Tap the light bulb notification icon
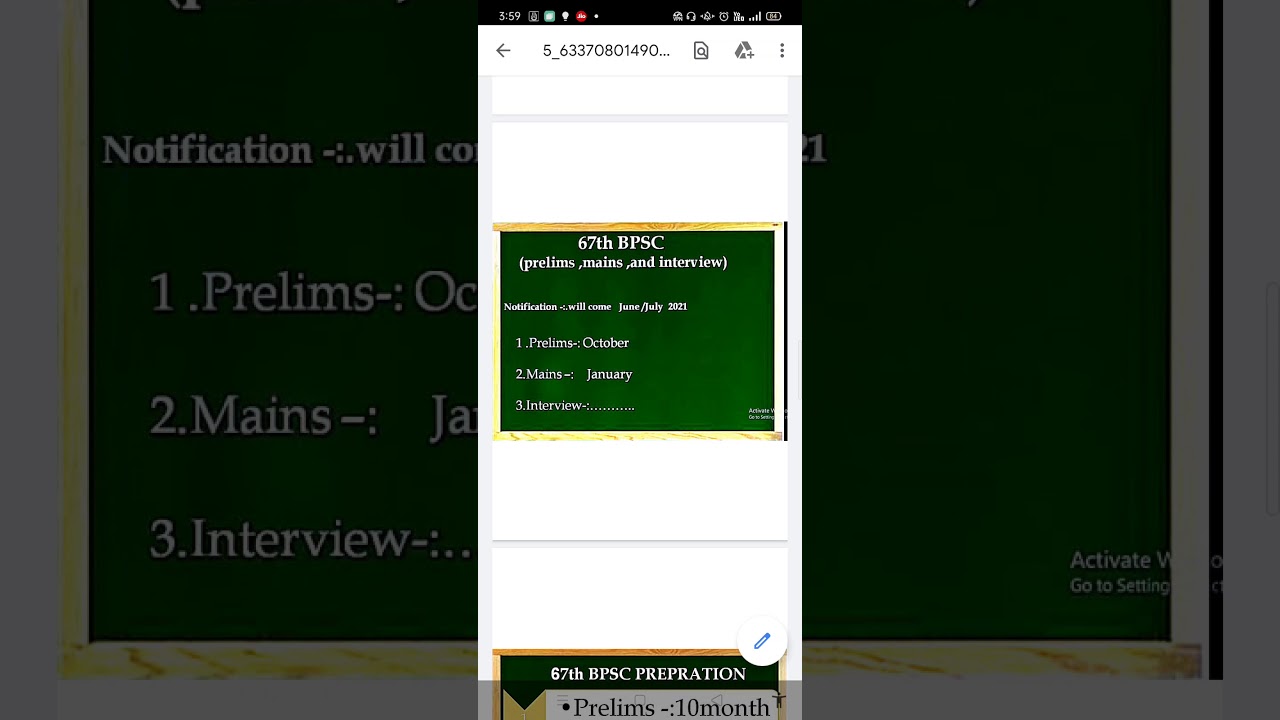The width and height of the screenshot is (1280, 720). tap(565, 16)
